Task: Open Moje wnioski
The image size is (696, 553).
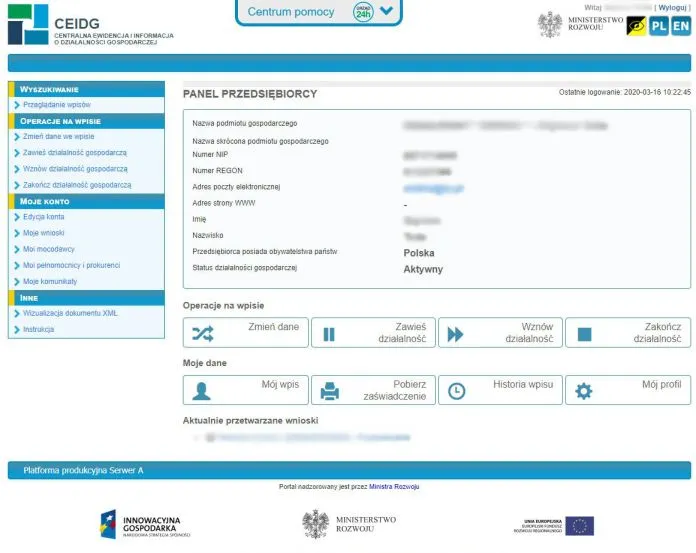Action: click(44, 233)
